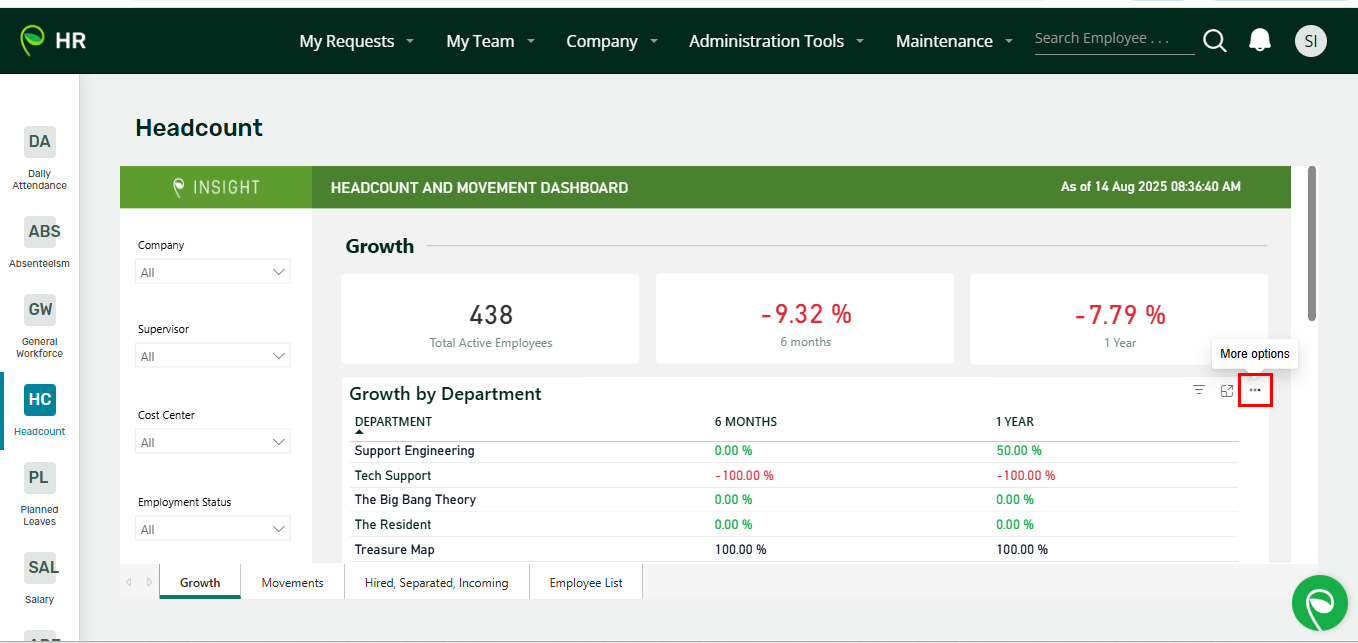This screenshot has width=1358, height=643.
Task: Click More options ellipsis on the table
Action: [x=1255, y=391]
